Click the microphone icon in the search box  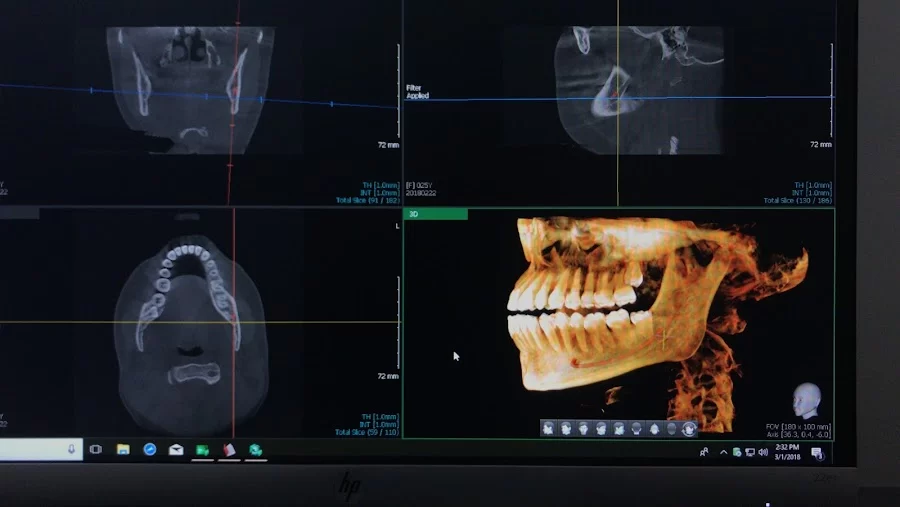click(71, 450)
